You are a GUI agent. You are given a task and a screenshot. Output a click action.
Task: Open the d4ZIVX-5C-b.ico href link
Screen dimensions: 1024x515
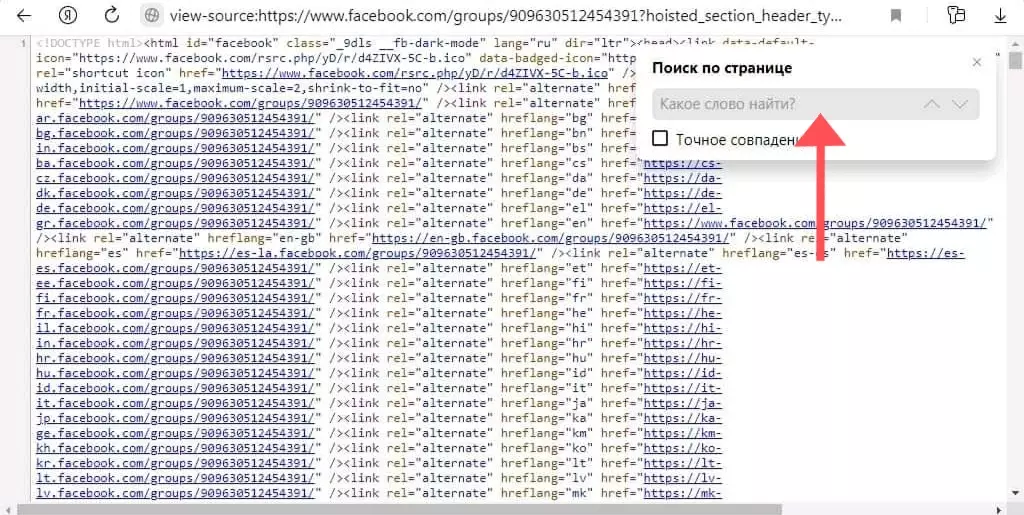click(417, 72)
